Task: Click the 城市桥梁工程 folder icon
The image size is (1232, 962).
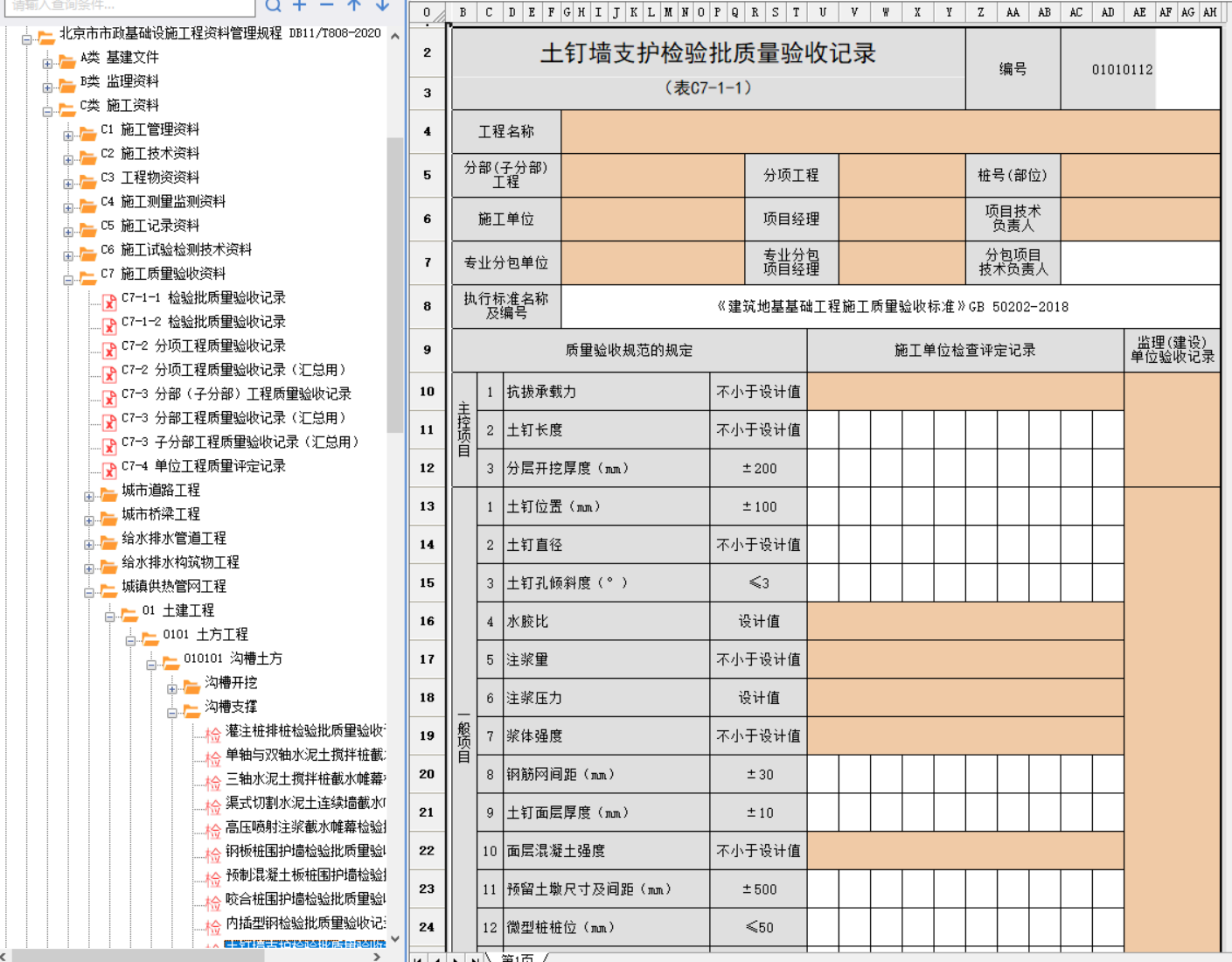Action: pos(108,519)
